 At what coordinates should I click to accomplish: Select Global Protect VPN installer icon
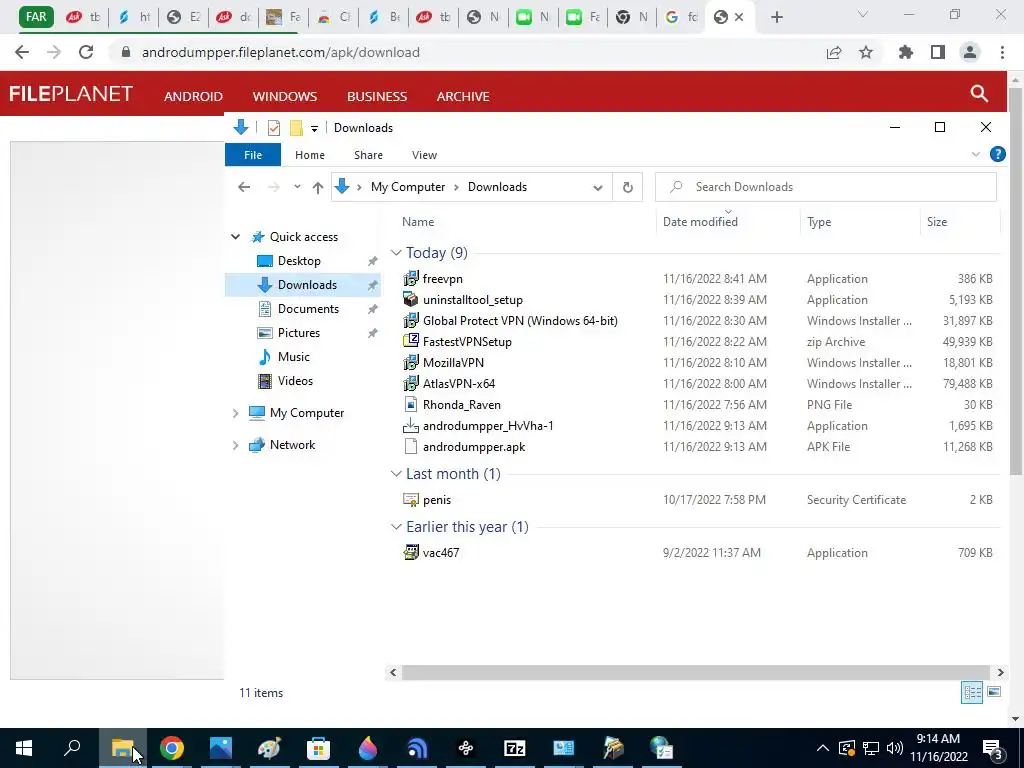411,321
